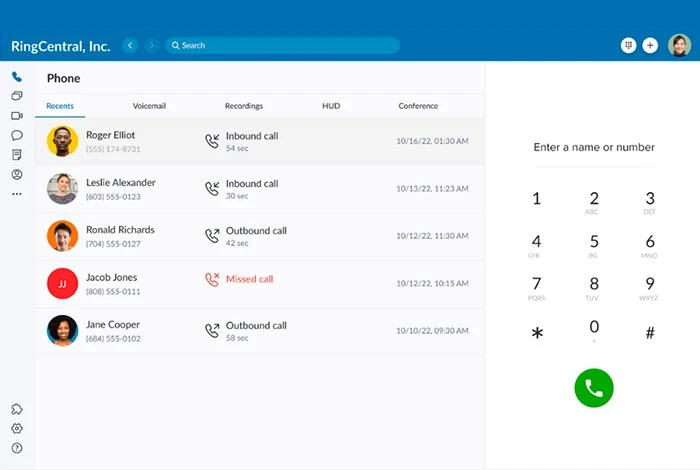700x470 pixels.
Task: Open the user profile avatar menu
Action: 679,45
